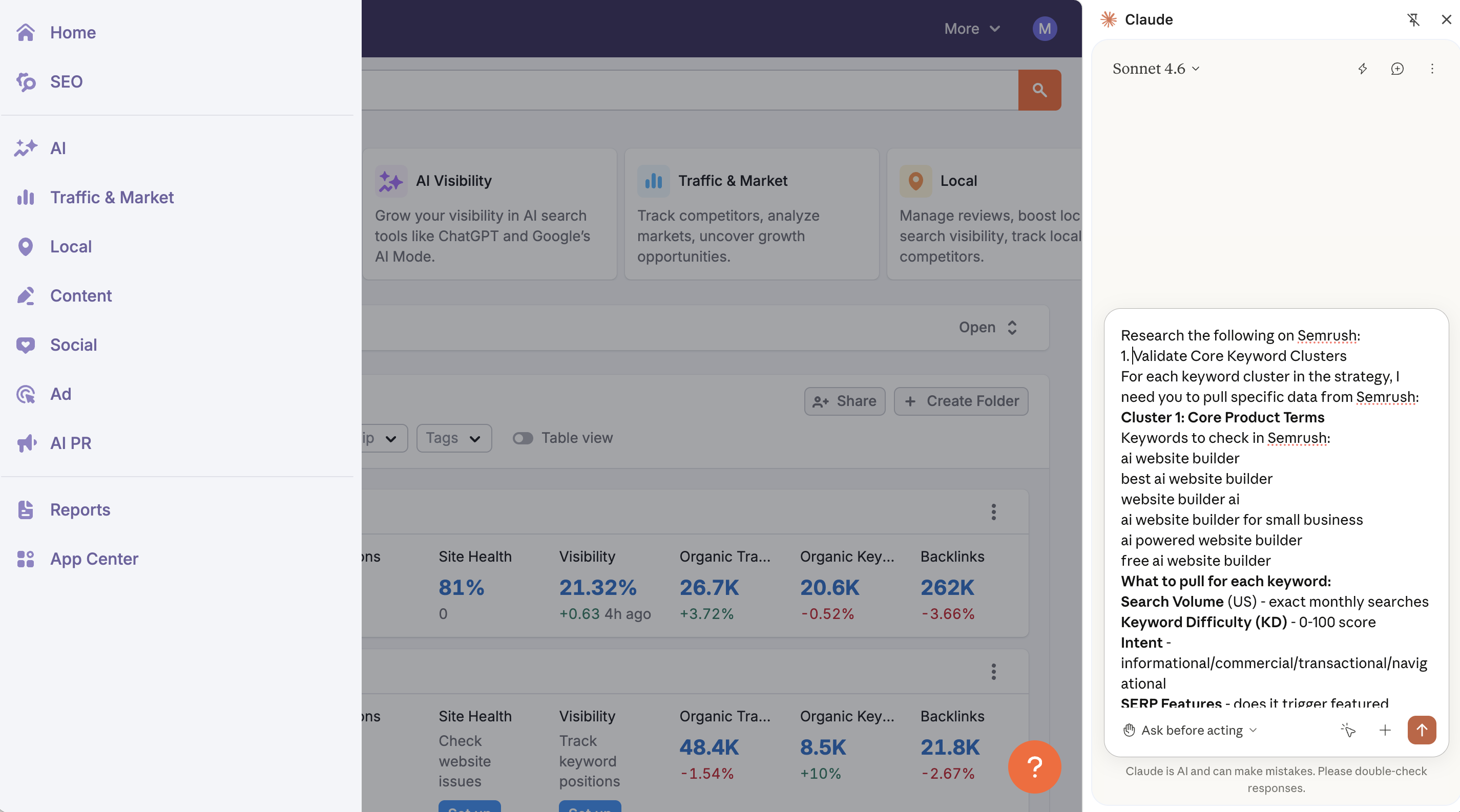Open the Sonnet 4.6 model selector

pyautogui.click(x=1156, y=69)
